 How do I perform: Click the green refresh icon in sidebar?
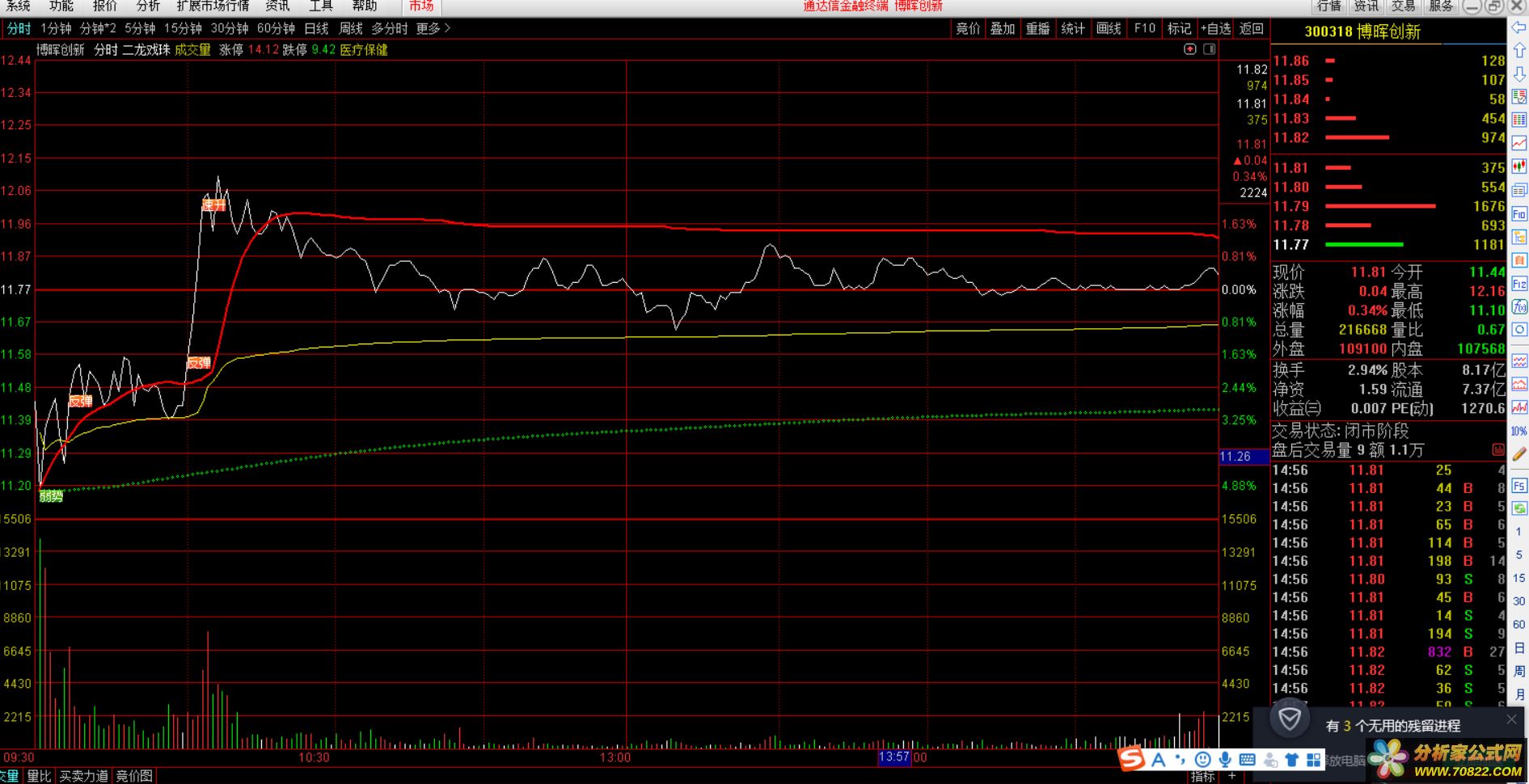click(1519, 508)
